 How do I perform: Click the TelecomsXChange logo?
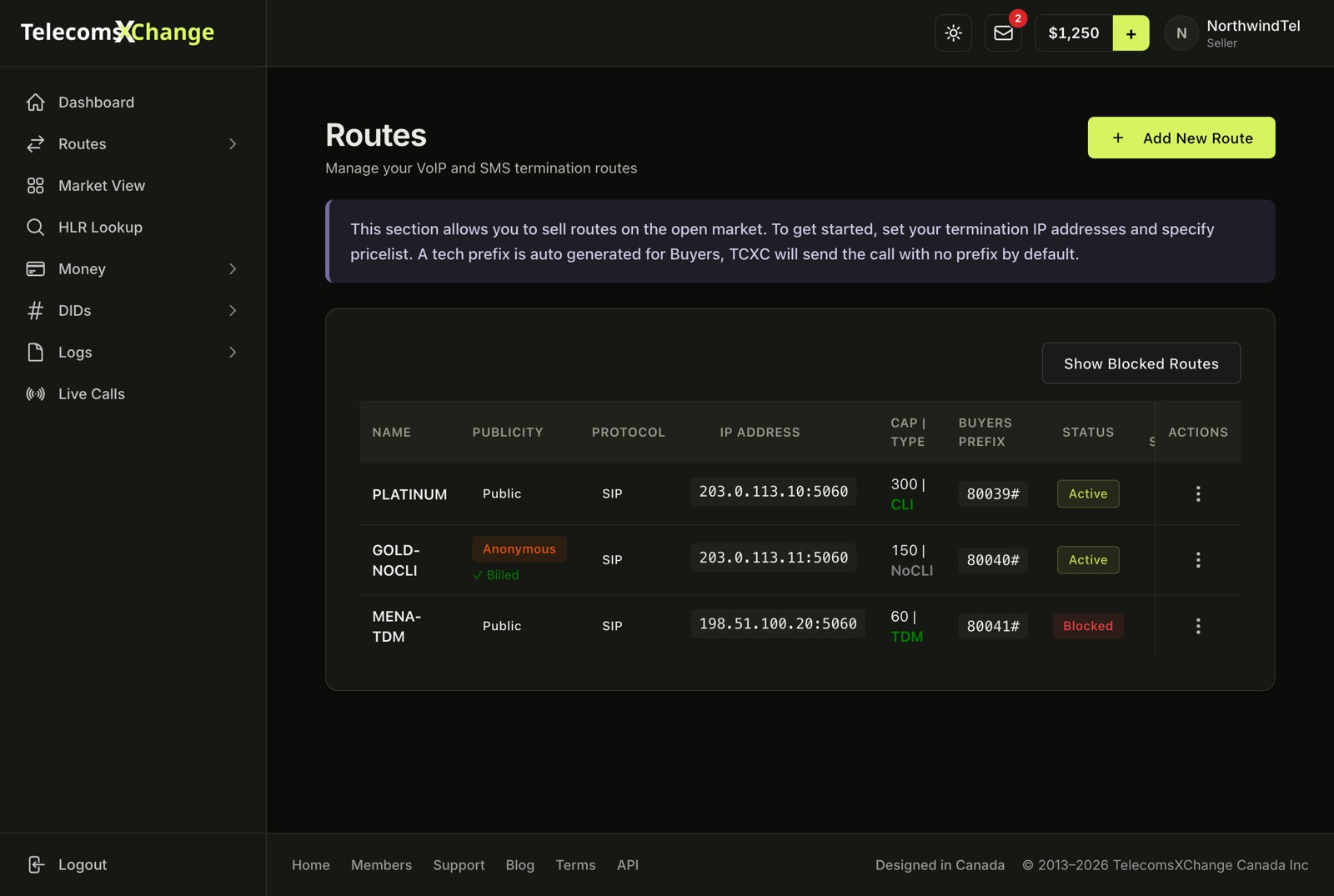click(x=118, y=32)
